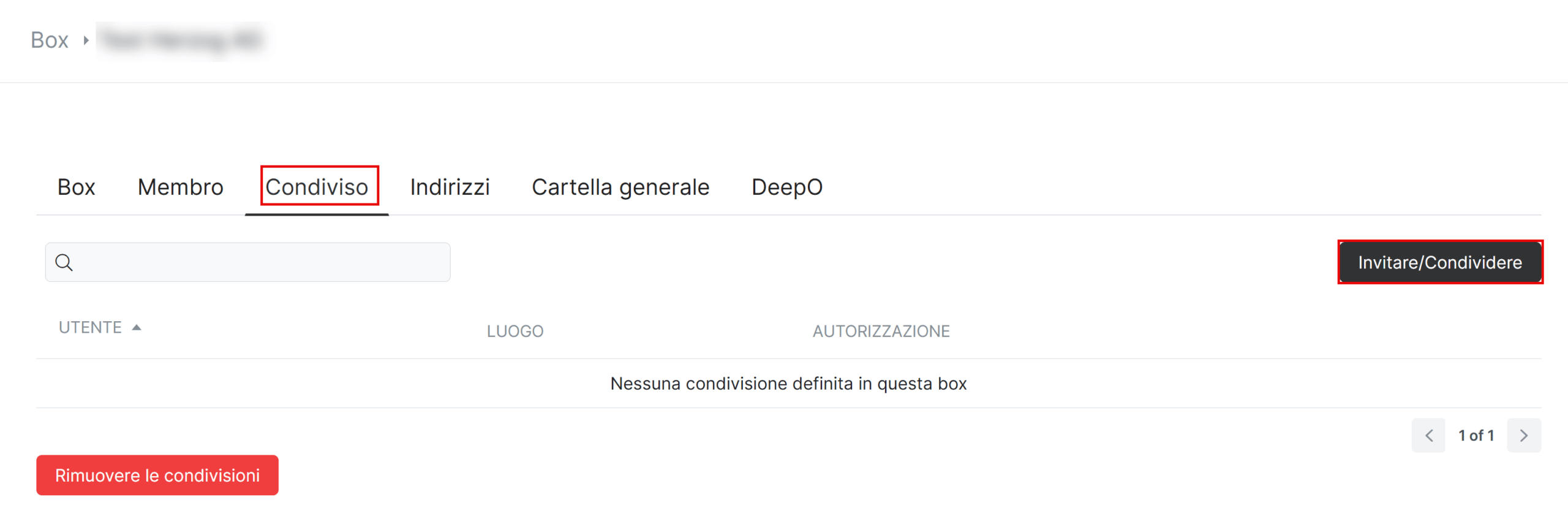Click the breadcrumb arrow separator
Viewport: 1568px width, 516px height.
click(86, 40)
